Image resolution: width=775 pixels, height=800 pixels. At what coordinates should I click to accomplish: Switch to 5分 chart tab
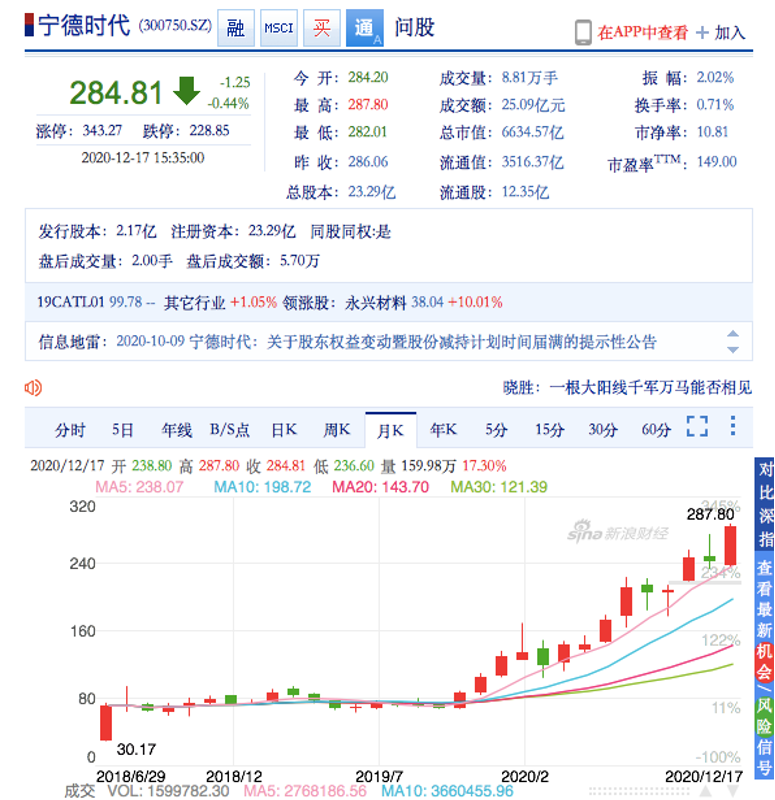coord(496,430)
